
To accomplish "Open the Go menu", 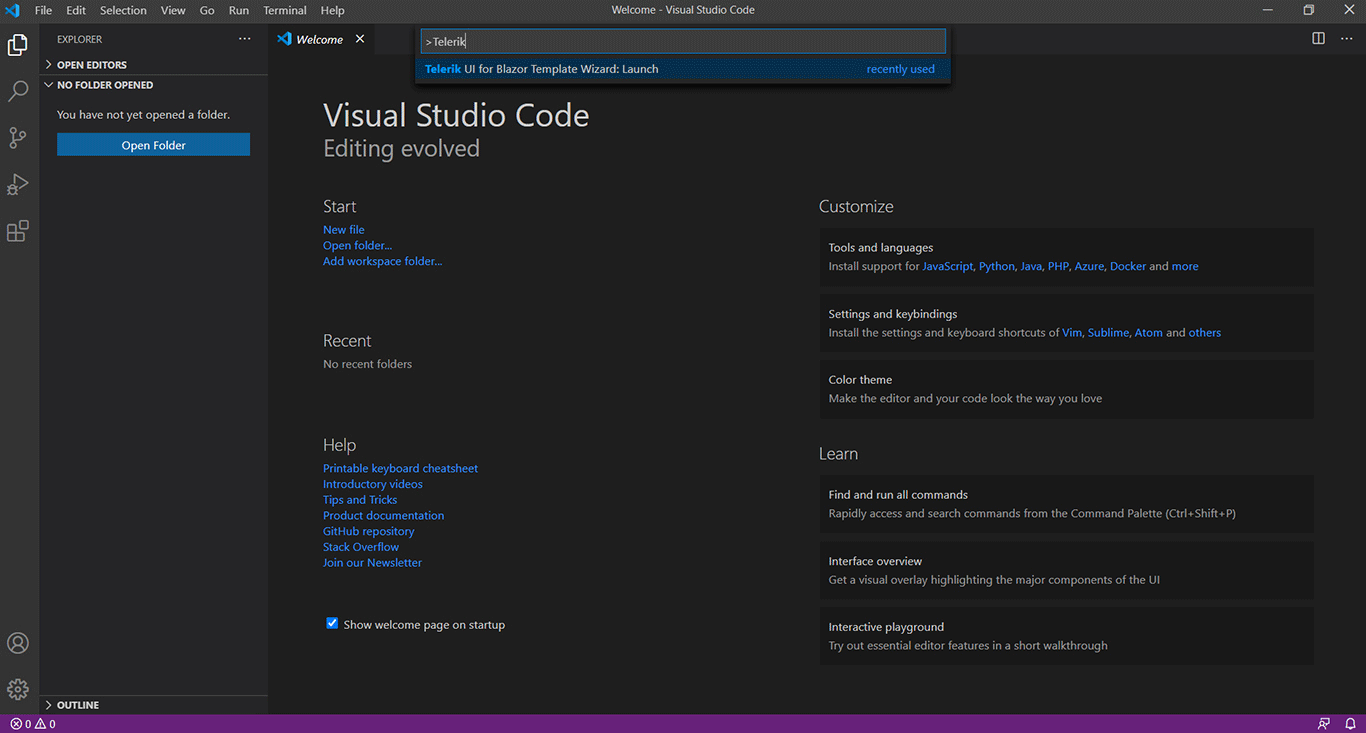I will coord(207,10).
